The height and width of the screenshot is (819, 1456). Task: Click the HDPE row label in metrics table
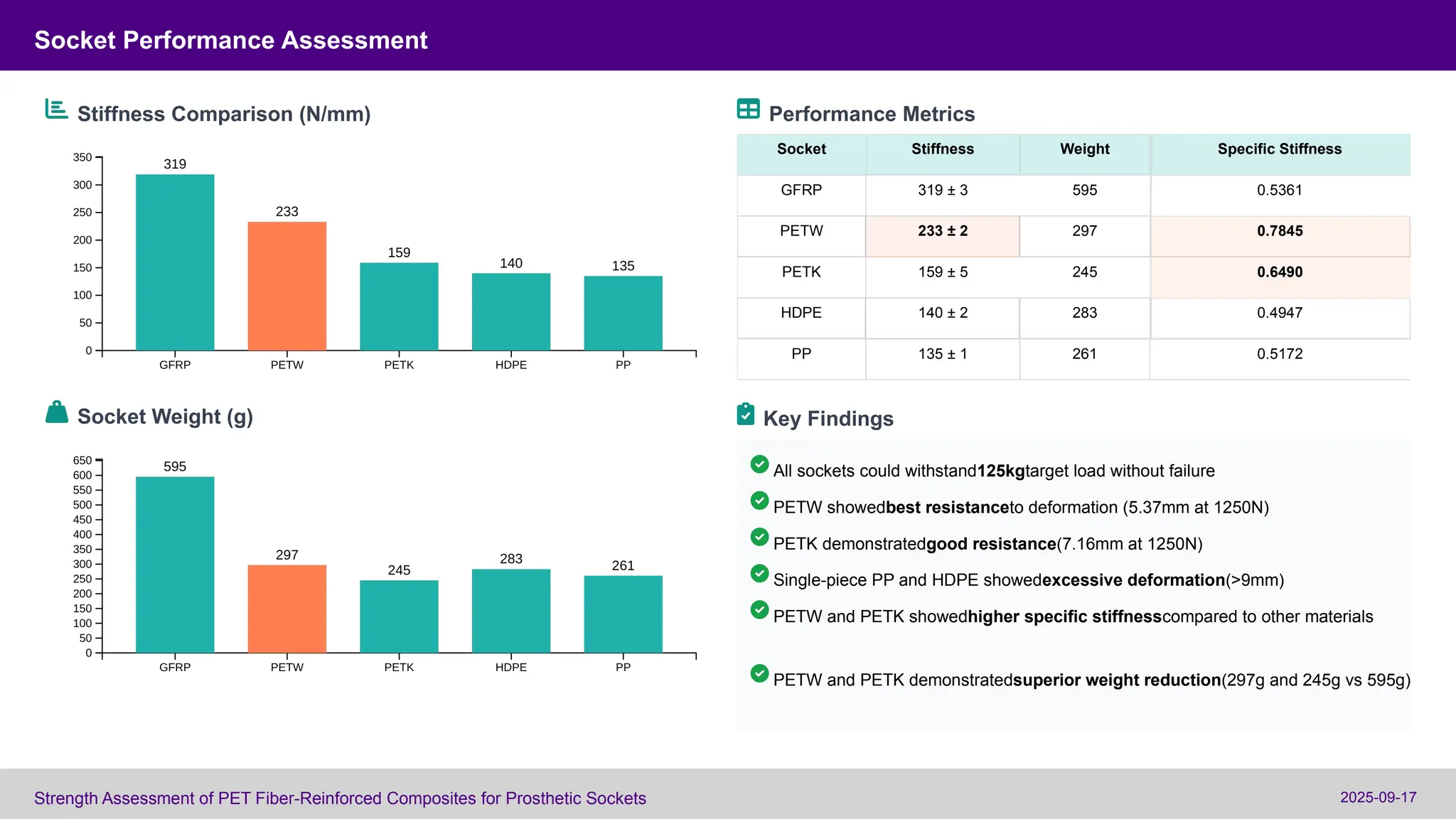point(801,313)
